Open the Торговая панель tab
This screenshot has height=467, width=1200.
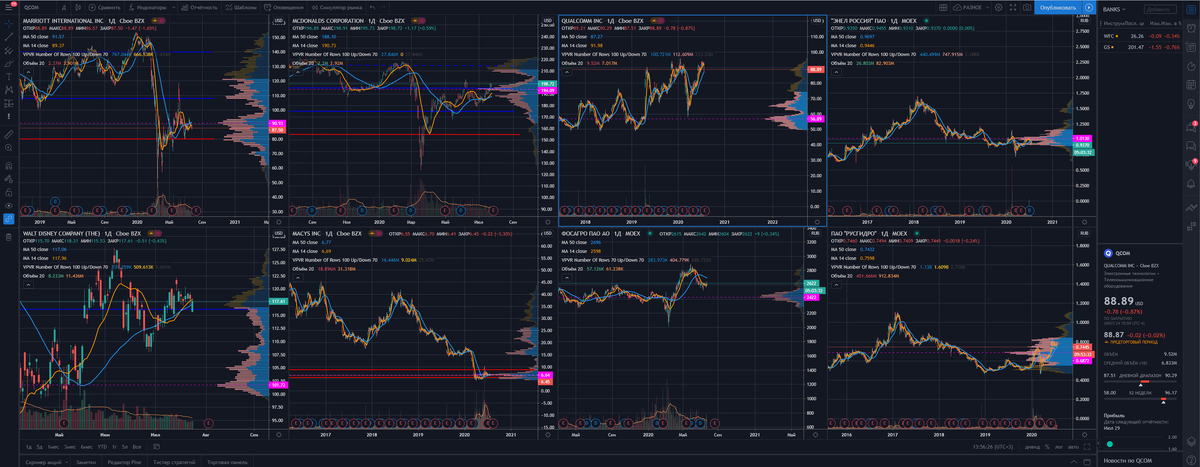tap(227, 462)
